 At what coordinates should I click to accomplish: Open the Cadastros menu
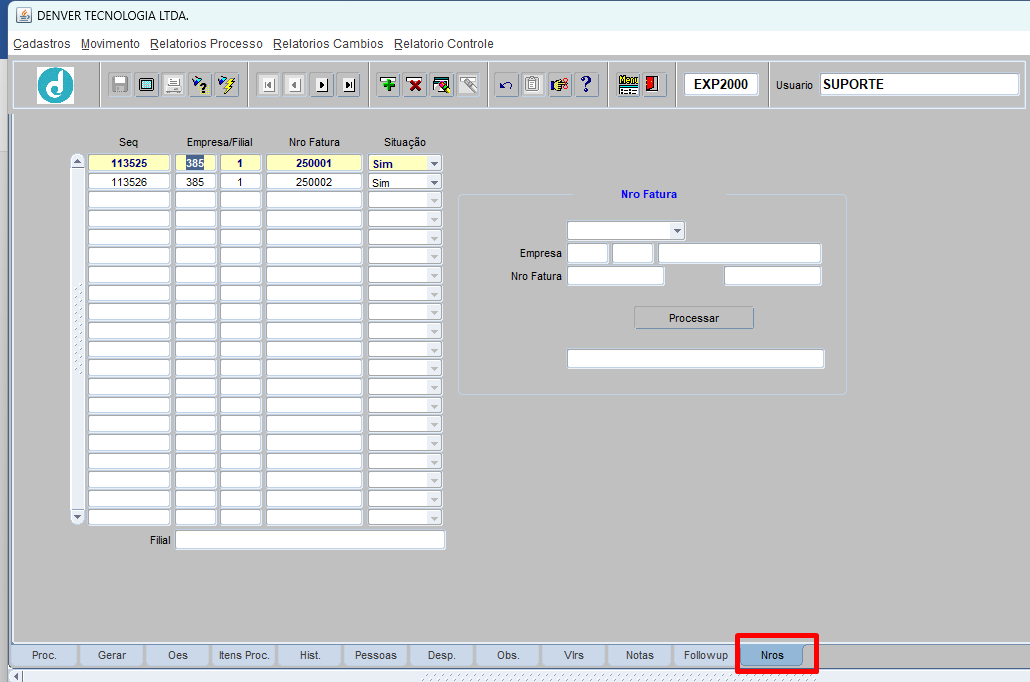point(42,44)
